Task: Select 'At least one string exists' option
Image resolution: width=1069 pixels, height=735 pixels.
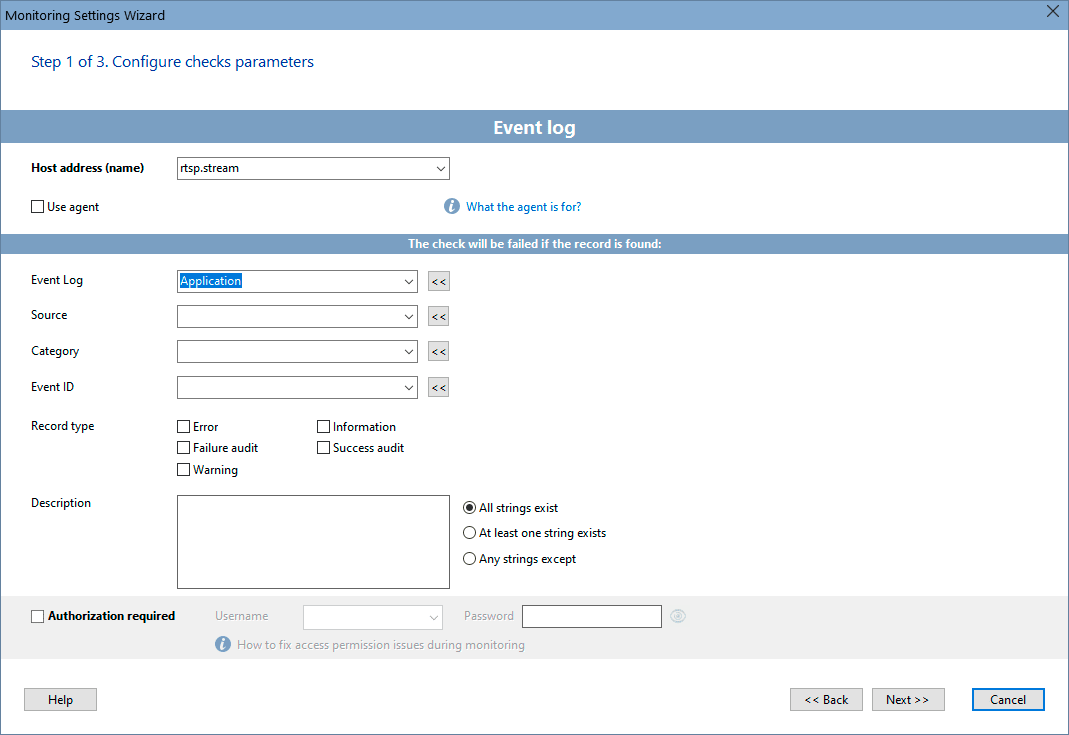Action: click(470, 533)
